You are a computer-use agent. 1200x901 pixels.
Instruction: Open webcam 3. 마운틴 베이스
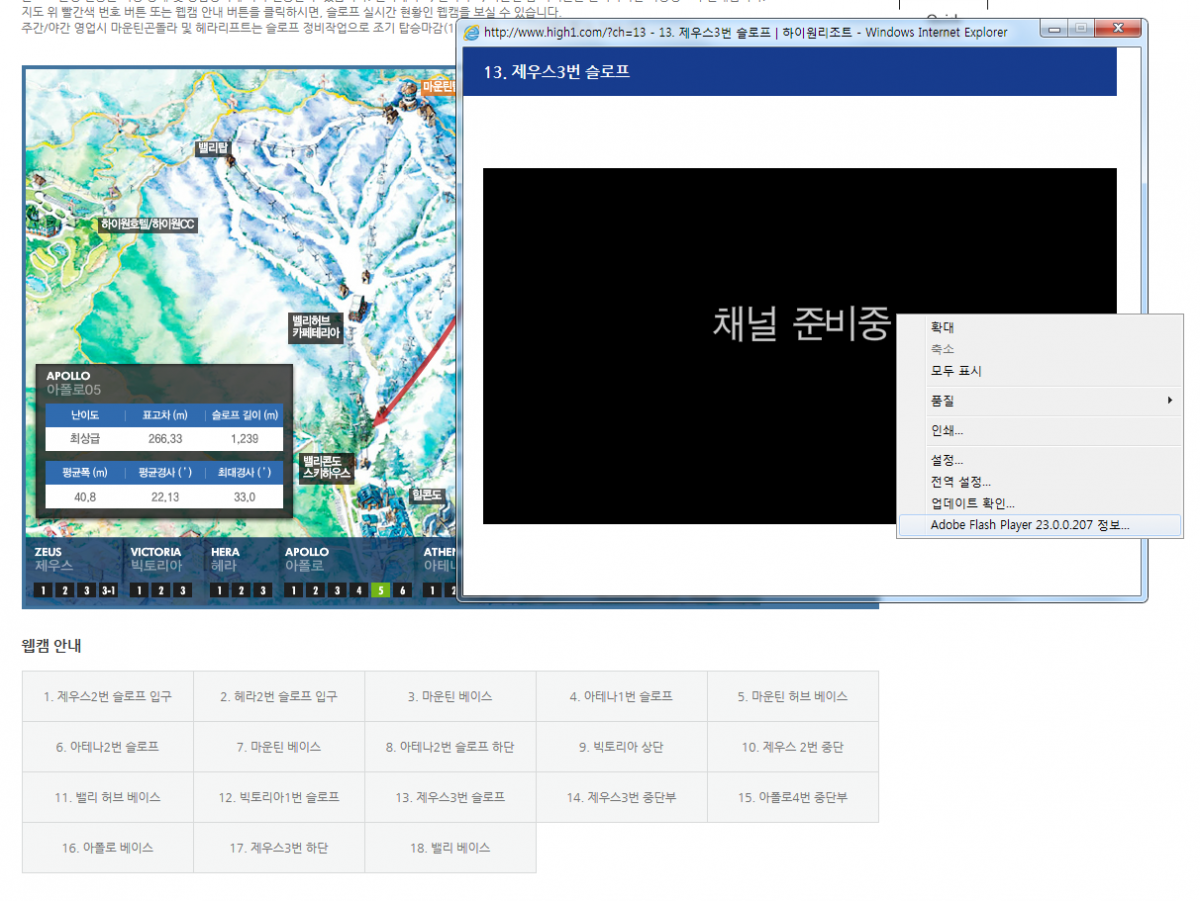point(450,696)
